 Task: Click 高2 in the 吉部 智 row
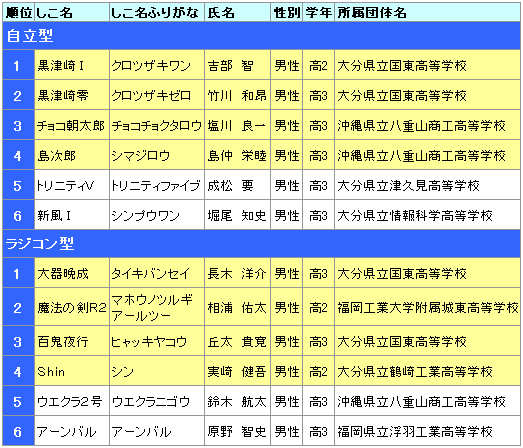pos(318,65)
